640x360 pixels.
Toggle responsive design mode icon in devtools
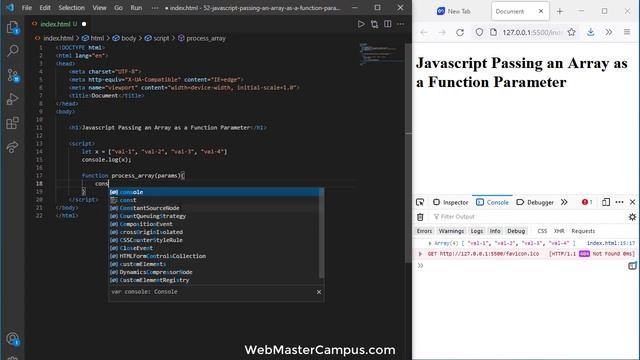click(x=606, y=202)
